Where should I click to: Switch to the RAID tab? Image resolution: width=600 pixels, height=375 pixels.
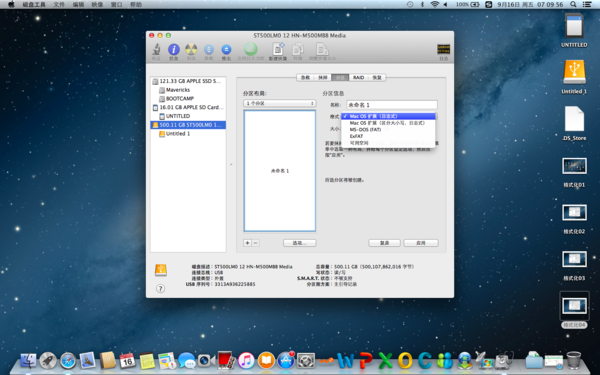pos(359,78)
